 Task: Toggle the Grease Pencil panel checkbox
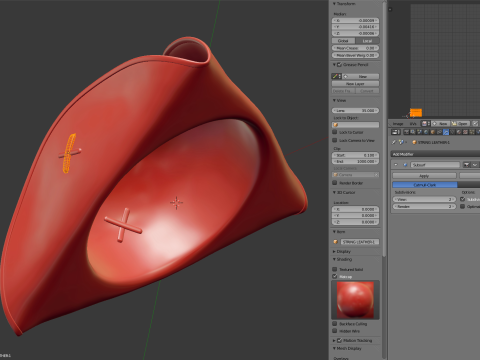340,65
